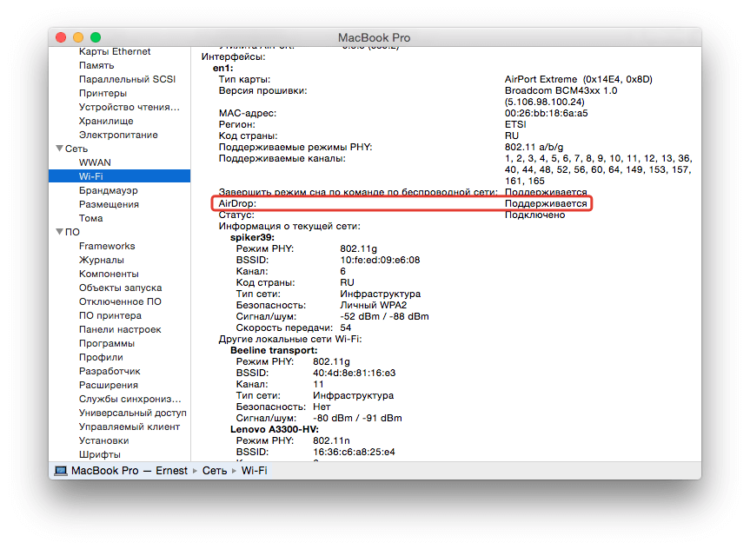The image size is (750, 549).
Task: Click signal value -52 dBm / -88 dBm
Action: coord(385,317)
